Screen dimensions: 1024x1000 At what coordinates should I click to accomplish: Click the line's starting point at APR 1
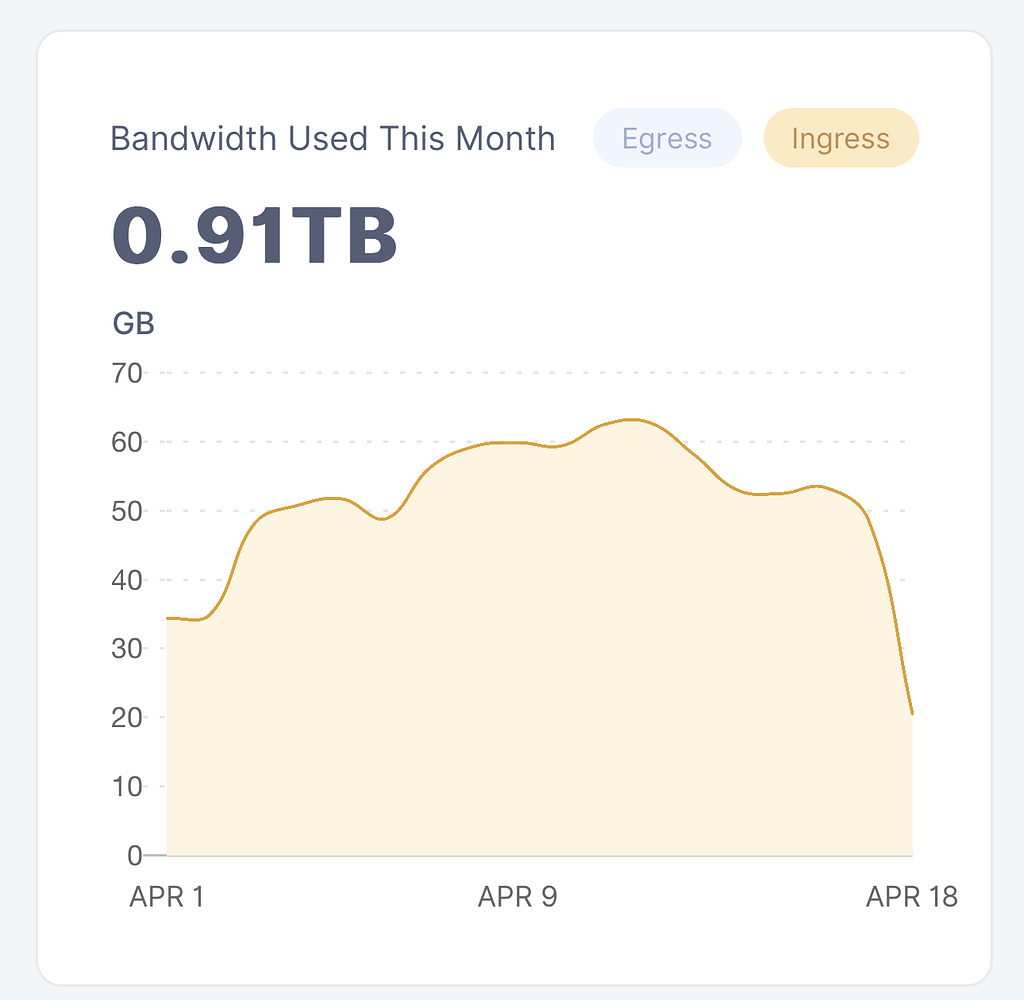click(168, 618)
